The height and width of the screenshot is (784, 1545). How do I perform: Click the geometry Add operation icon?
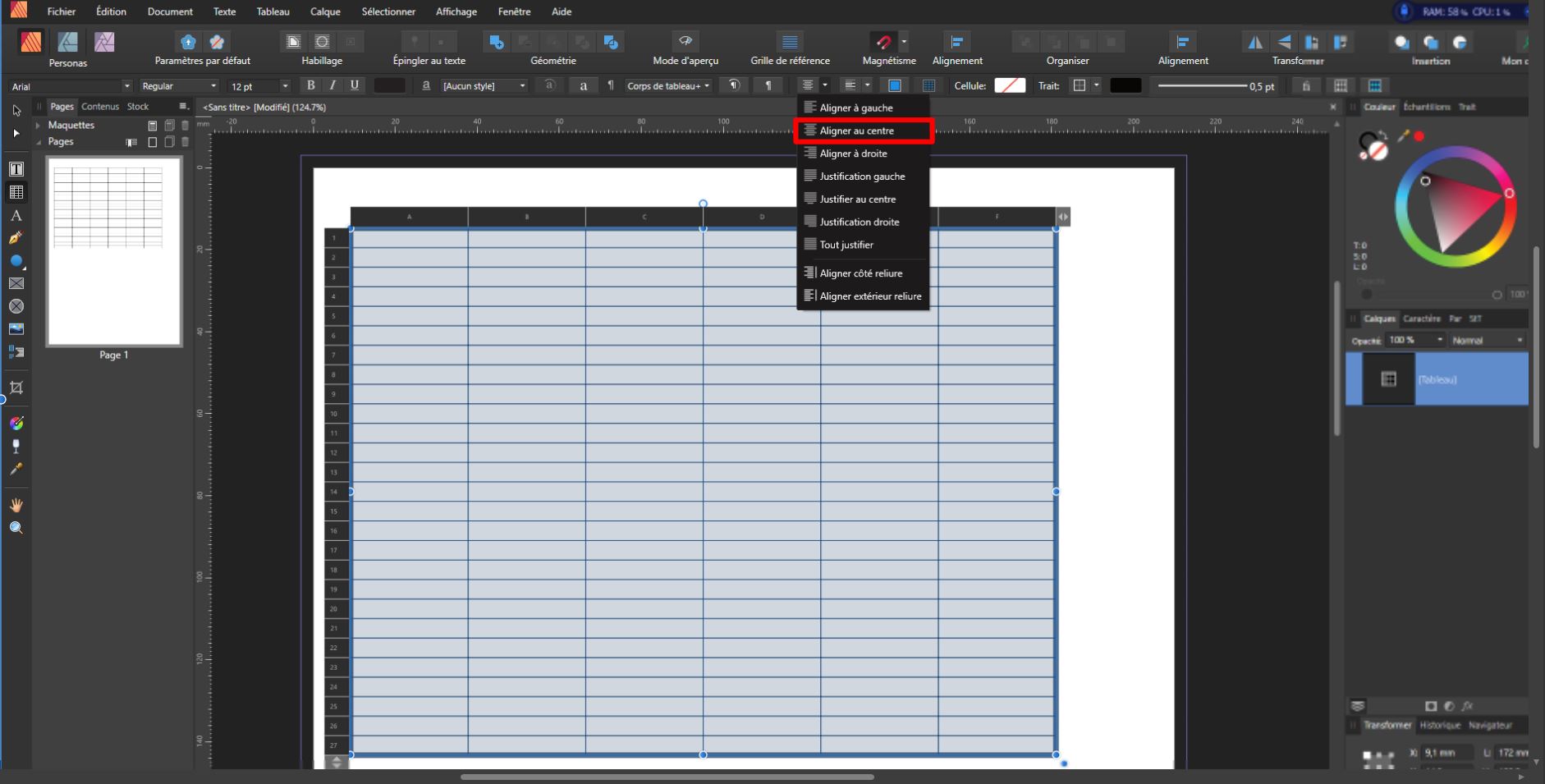496,42
